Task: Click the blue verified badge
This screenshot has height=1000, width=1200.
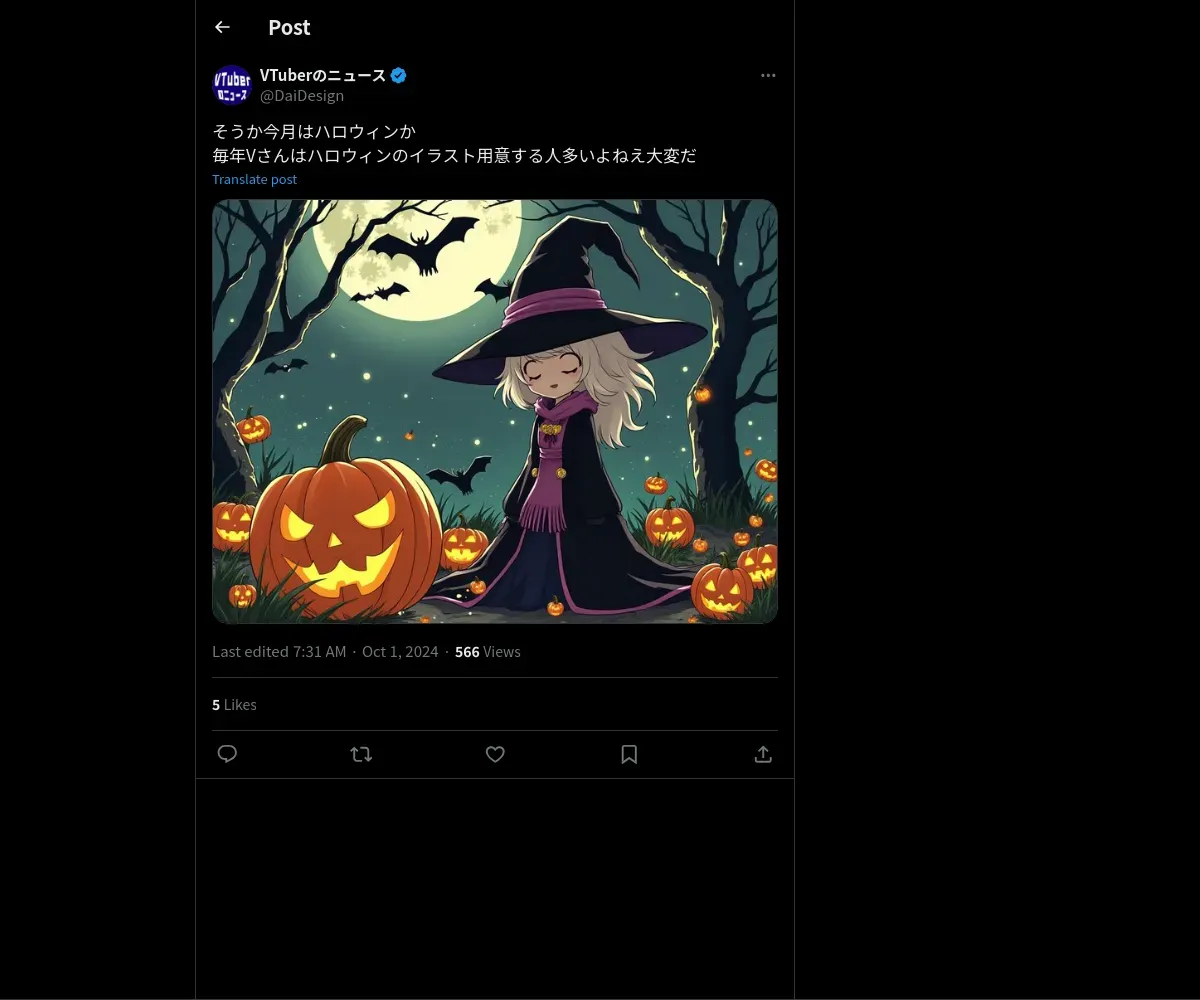Action: click(398, 75)
